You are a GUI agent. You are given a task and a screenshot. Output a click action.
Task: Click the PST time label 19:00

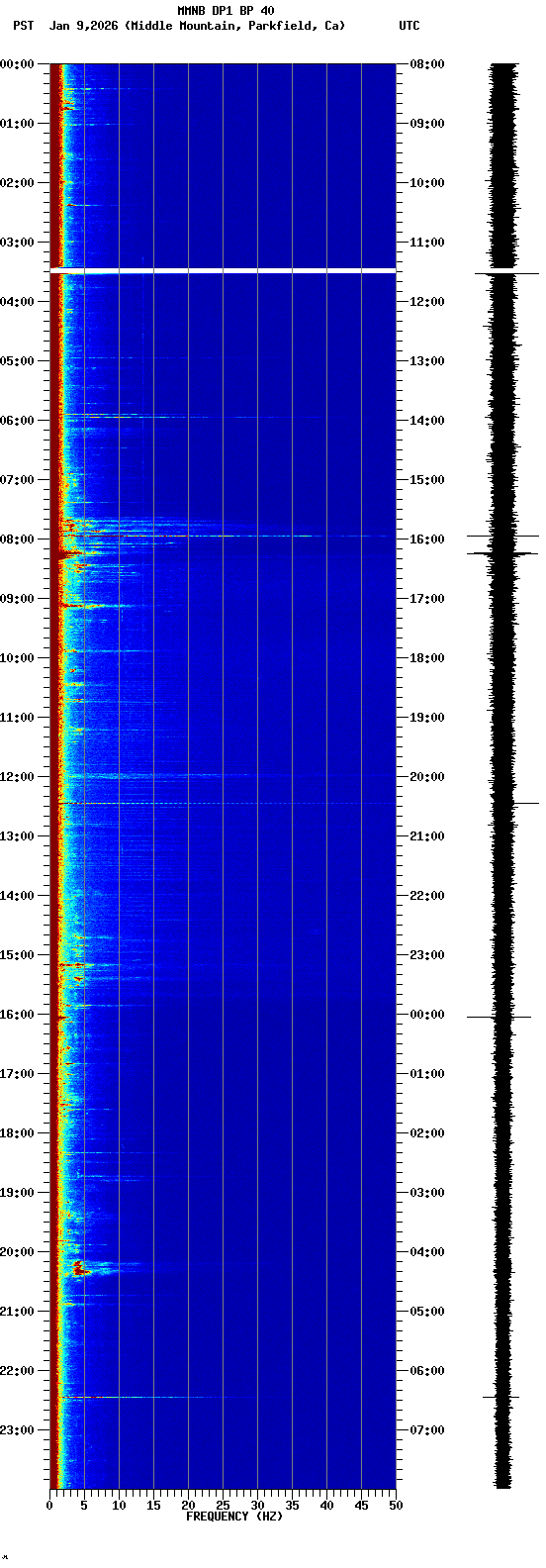(x=18, y=1193)
